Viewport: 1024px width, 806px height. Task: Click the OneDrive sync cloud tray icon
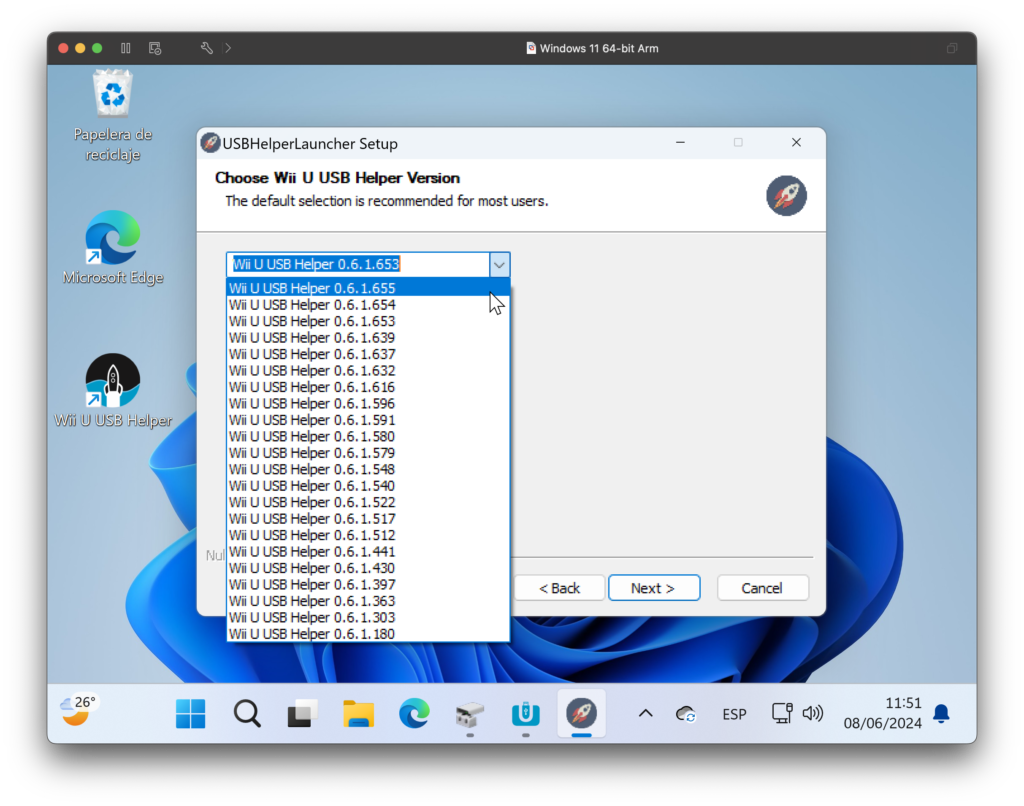(685, 714)
